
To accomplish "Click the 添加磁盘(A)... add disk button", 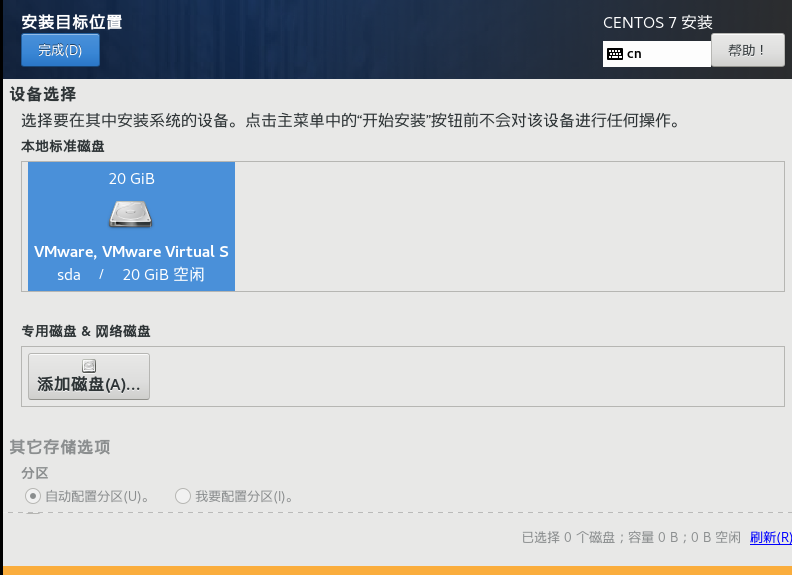I will [x=89, y=376].
